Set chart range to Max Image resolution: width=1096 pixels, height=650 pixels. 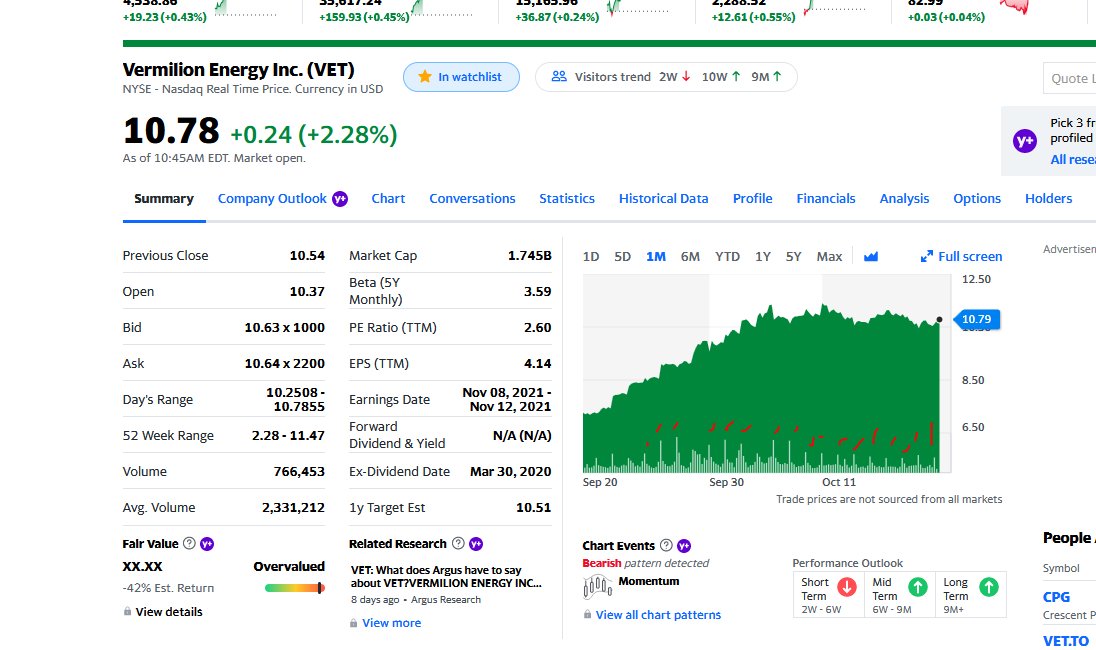[x=829, y=257]
